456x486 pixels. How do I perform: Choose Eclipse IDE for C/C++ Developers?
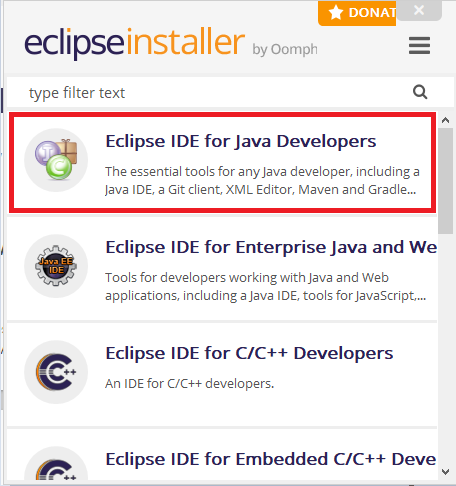coord(249,353)
